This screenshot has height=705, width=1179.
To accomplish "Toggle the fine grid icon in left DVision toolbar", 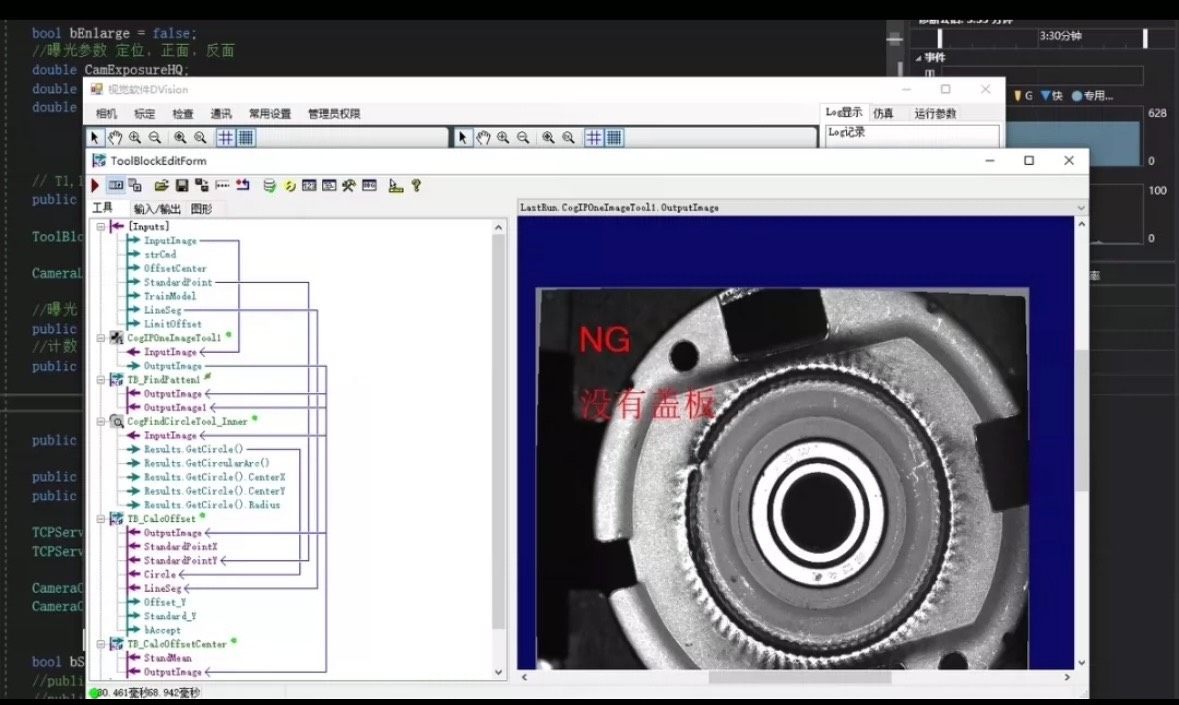I will [x=245, y=138].
